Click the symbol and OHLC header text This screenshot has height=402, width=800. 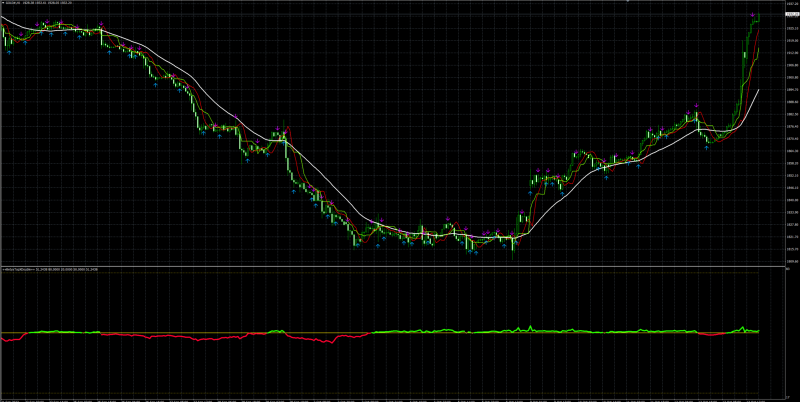click(x=39, y=3)
